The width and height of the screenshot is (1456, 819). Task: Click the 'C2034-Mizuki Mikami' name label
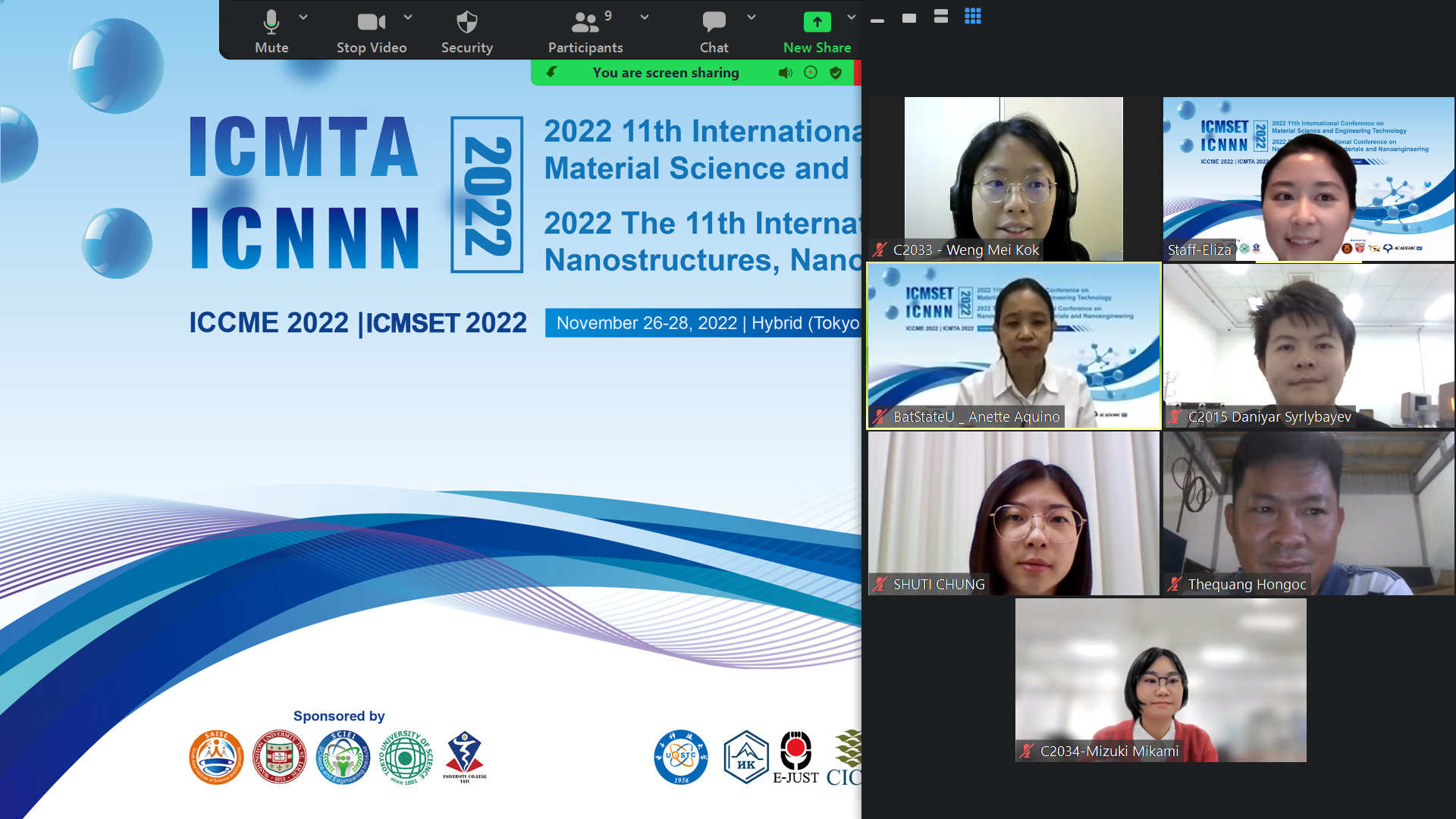pos(1109,751)
